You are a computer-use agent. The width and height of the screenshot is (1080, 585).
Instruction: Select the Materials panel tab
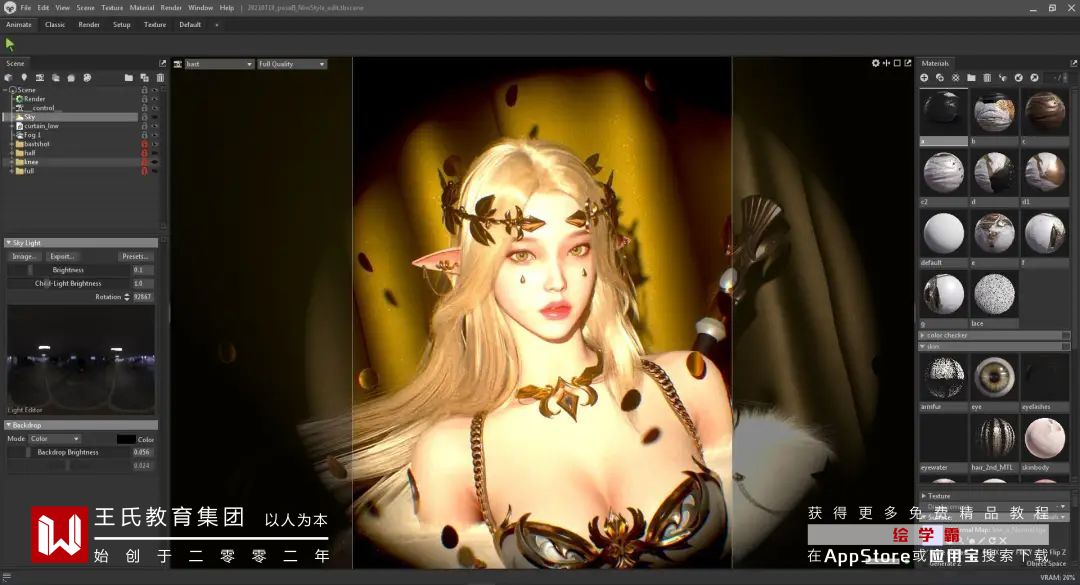(935, 63)
